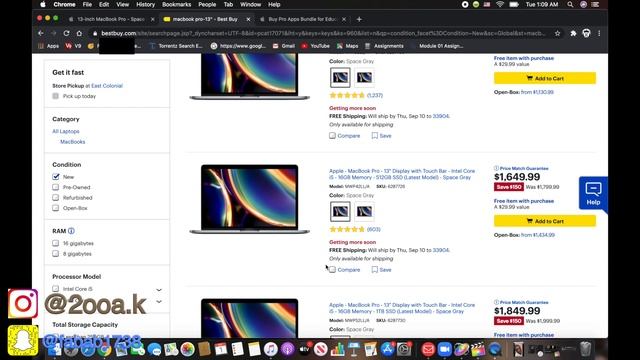Save the $1,649.99 MacBook Pro listing
This screenshot has height=360, width=640.
[381, 270]
